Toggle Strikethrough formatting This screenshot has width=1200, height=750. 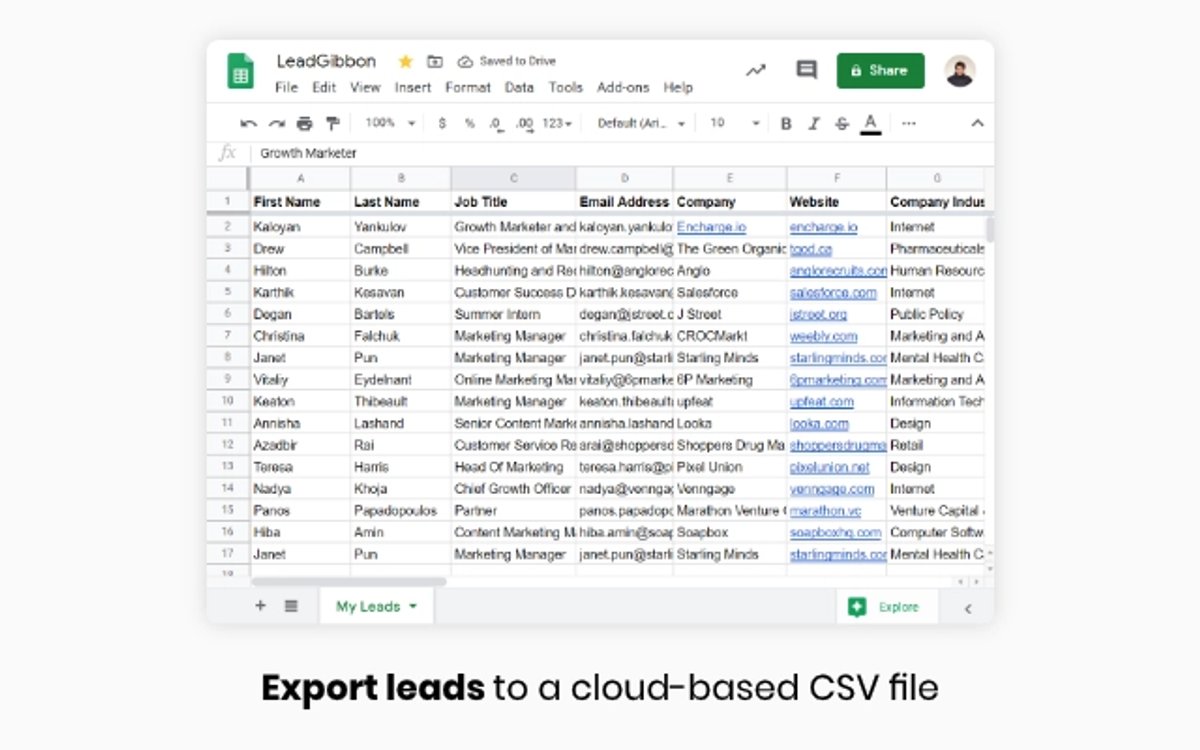tap(842, 123)
